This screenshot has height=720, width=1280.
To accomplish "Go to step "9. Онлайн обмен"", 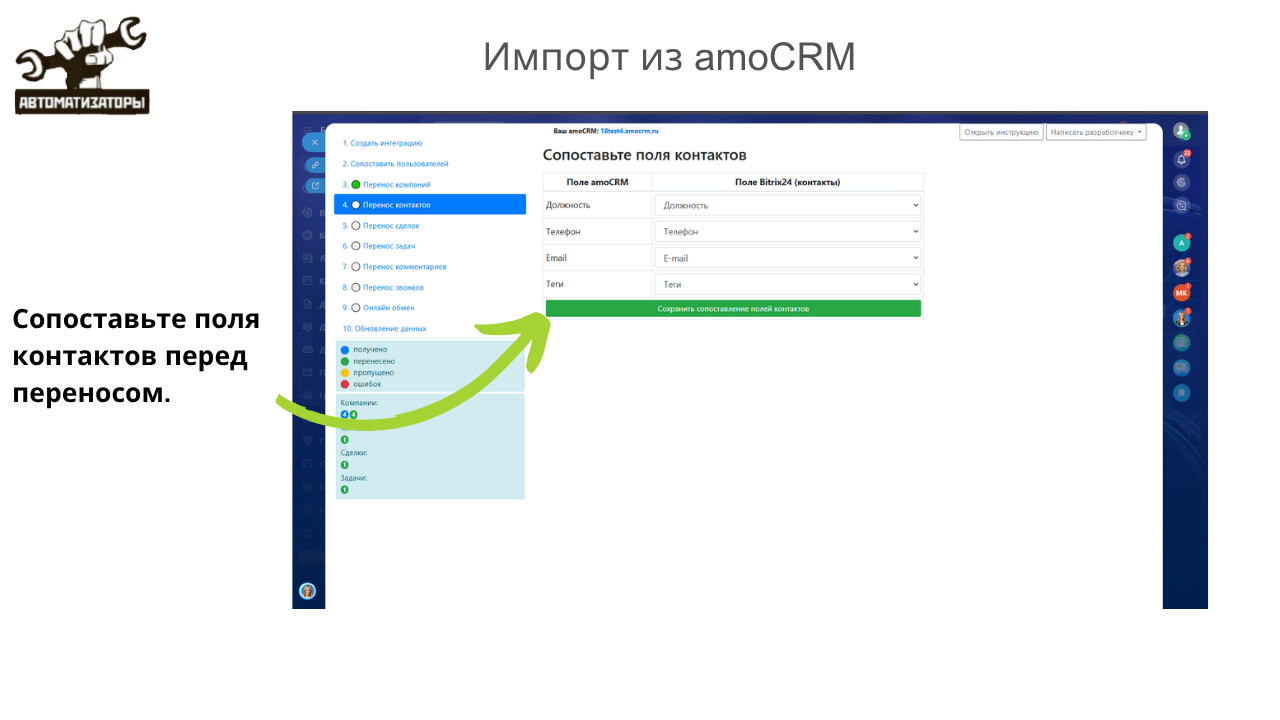I will [378, 308].
